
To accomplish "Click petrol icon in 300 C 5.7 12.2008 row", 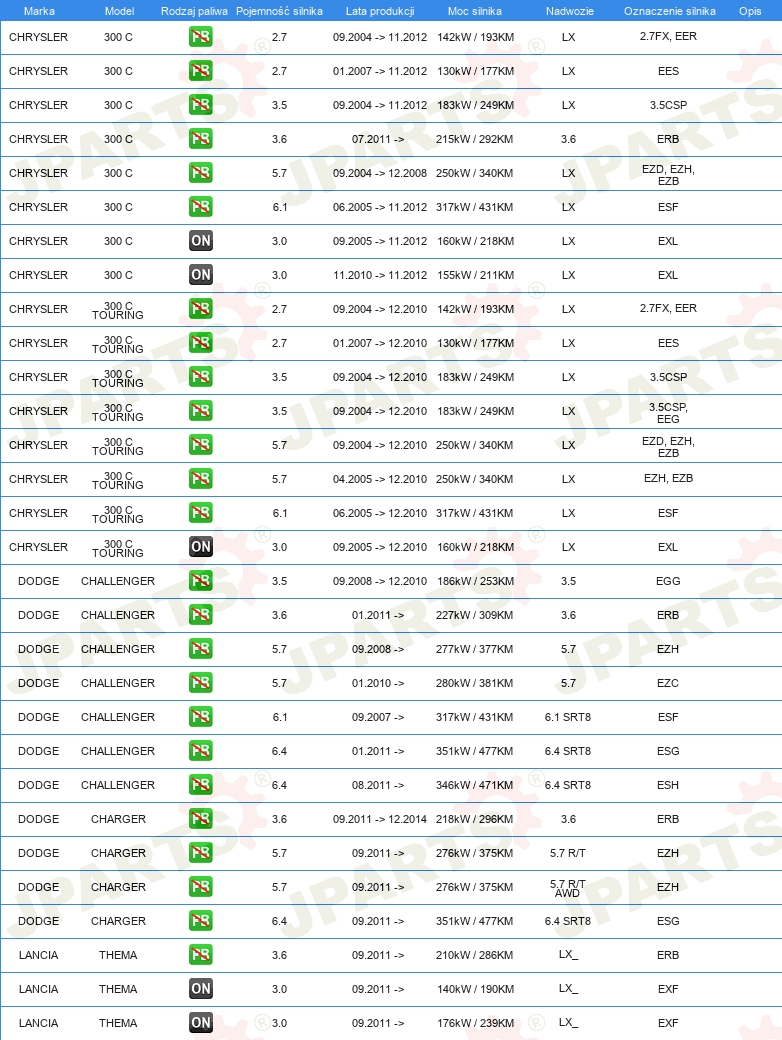I will coord(200,173).
